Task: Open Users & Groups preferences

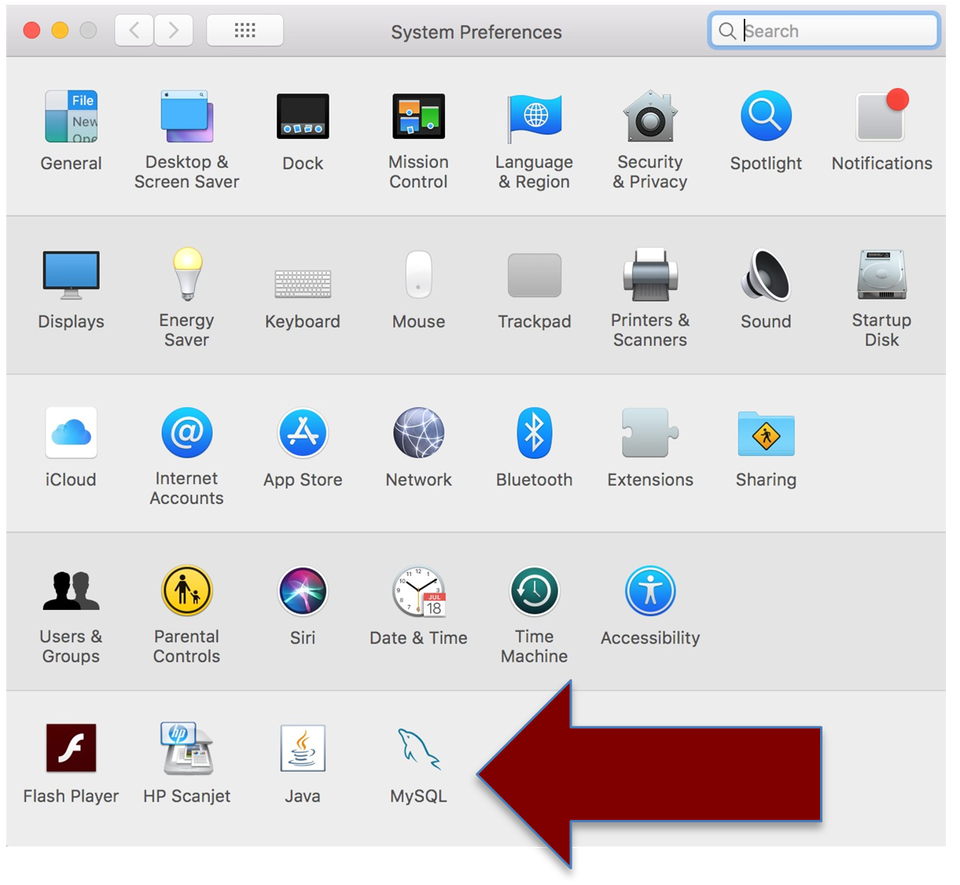Action: [x=70, y=590]
